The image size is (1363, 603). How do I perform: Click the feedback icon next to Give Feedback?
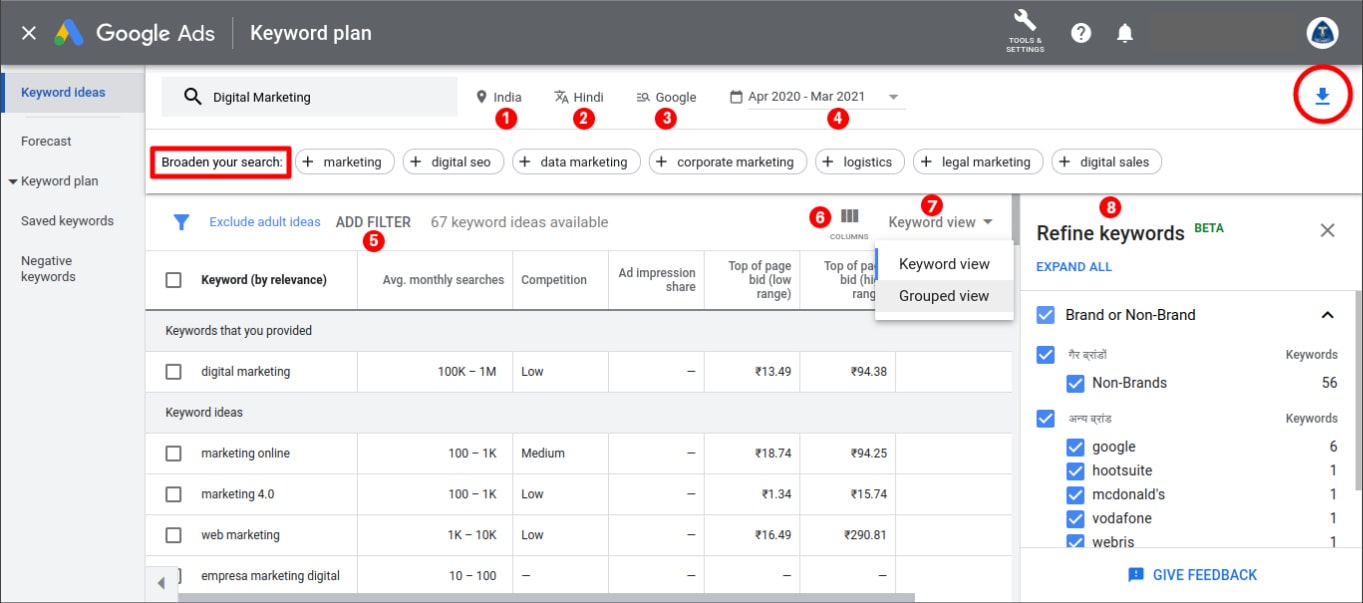pos(1135,575)
